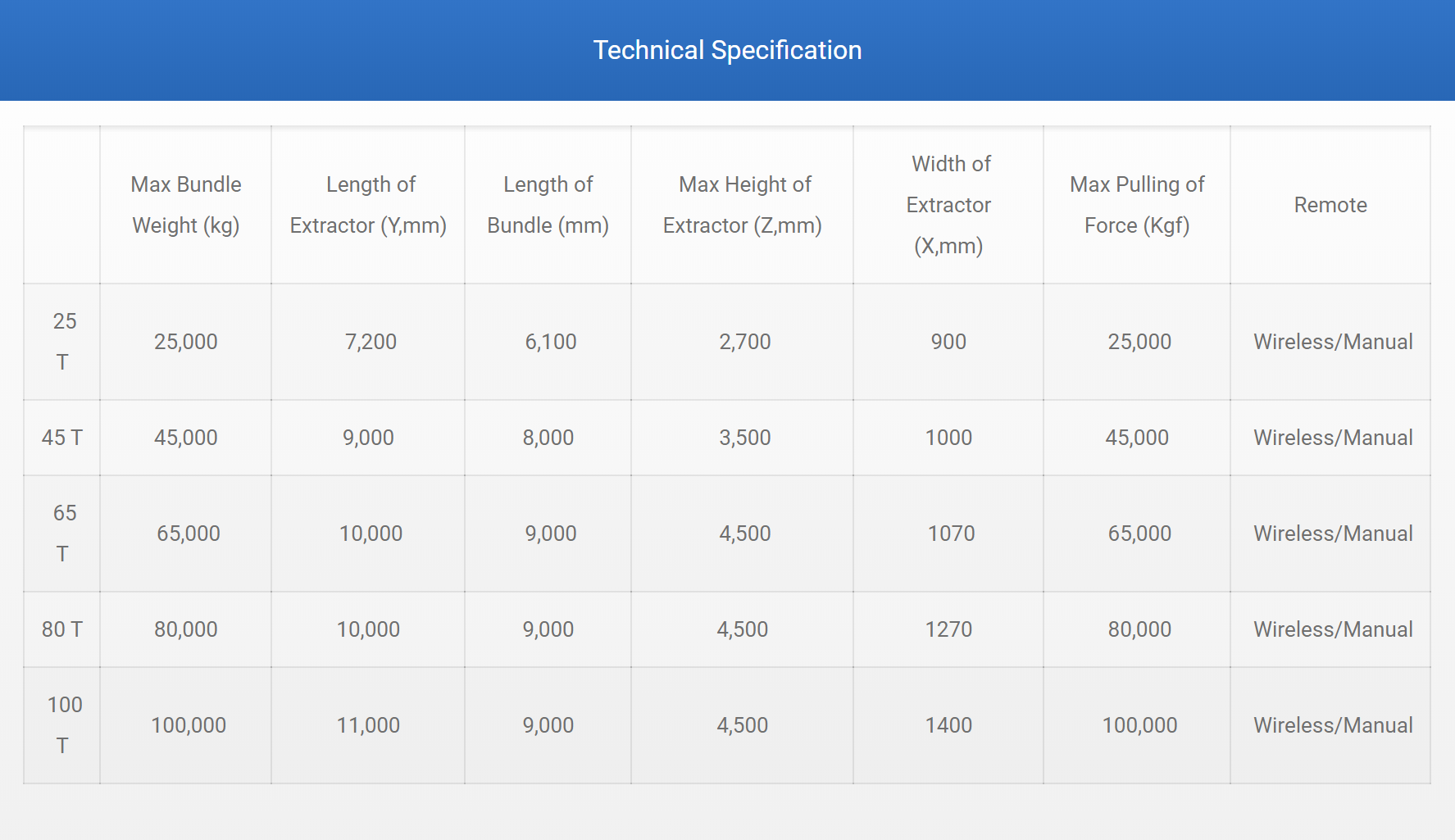Select the 1400 extractor width cell
The height and width of the screenshot is (840, 1455).
[x=948, y=725]
